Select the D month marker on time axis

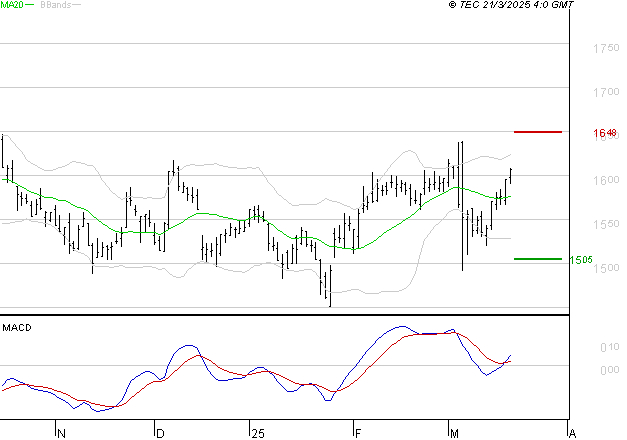pyautogui.click(x=160, y=433)
